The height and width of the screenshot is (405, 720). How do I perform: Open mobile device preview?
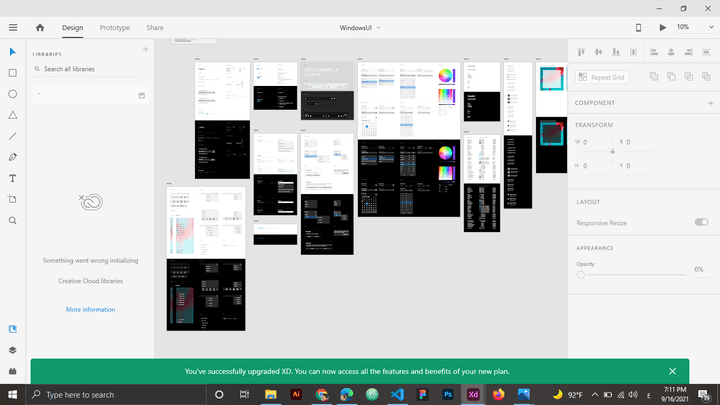(638, 28)
